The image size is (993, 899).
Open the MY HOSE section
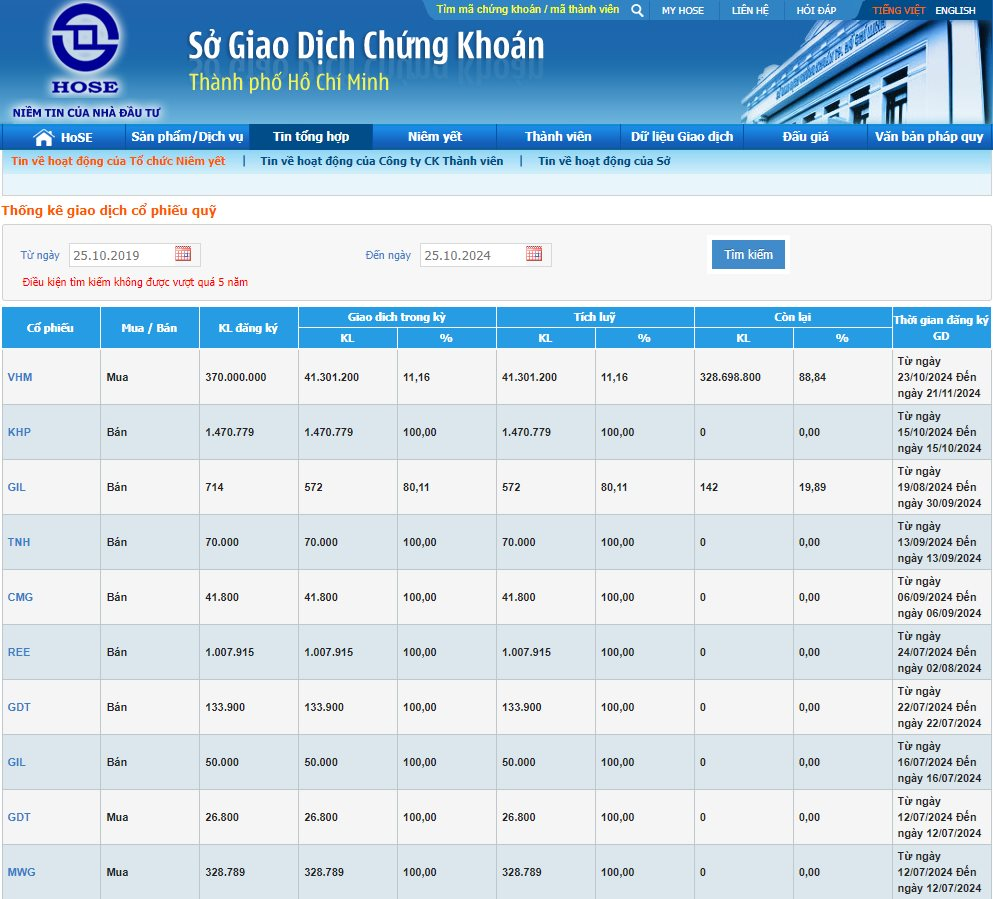[x=682, y=10]
